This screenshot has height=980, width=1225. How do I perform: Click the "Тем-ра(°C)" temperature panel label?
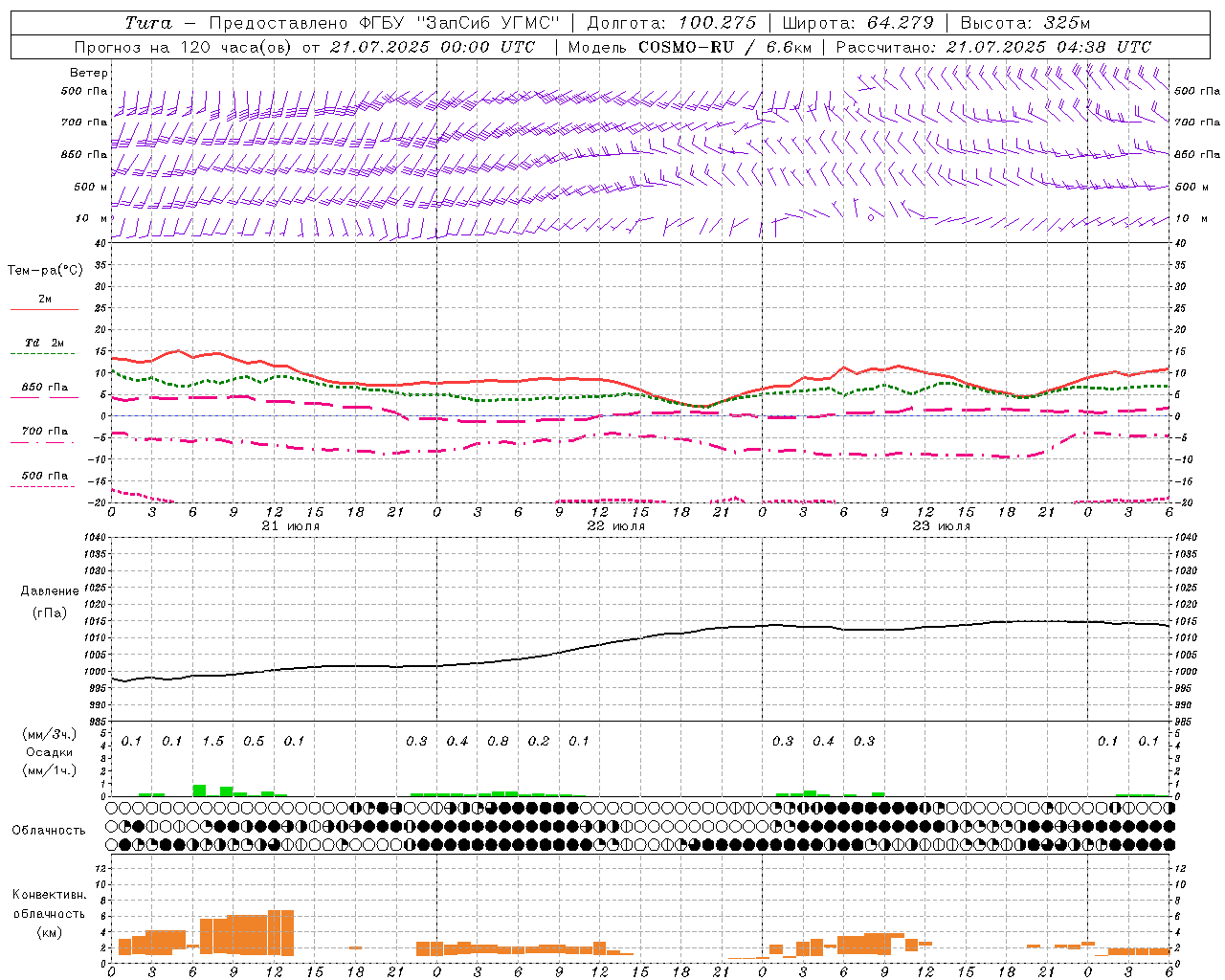tap(45, 271)
